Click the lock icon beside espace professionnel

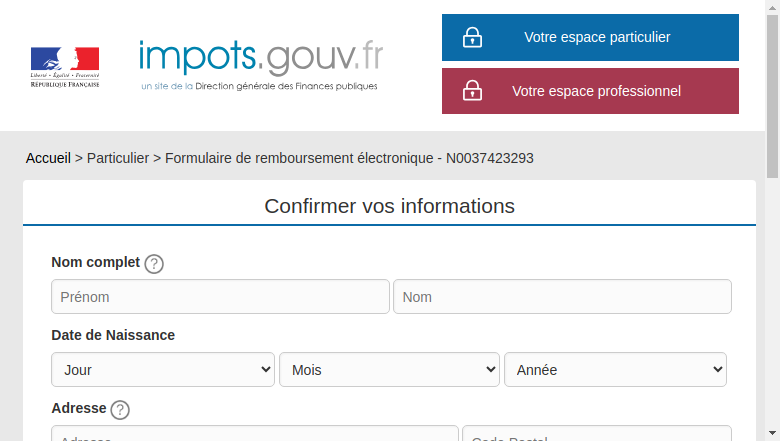472,90
